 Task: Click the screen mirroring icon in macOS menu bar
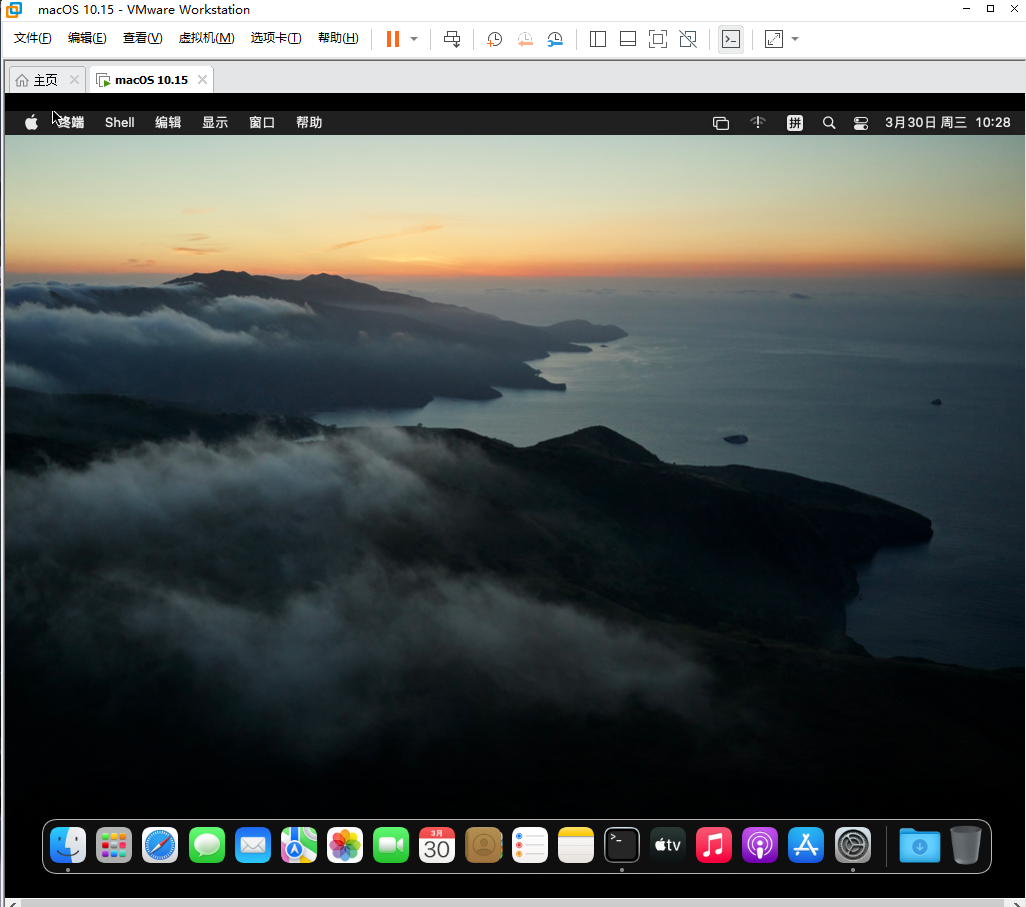pyautogui.click(x=720, y=123)
